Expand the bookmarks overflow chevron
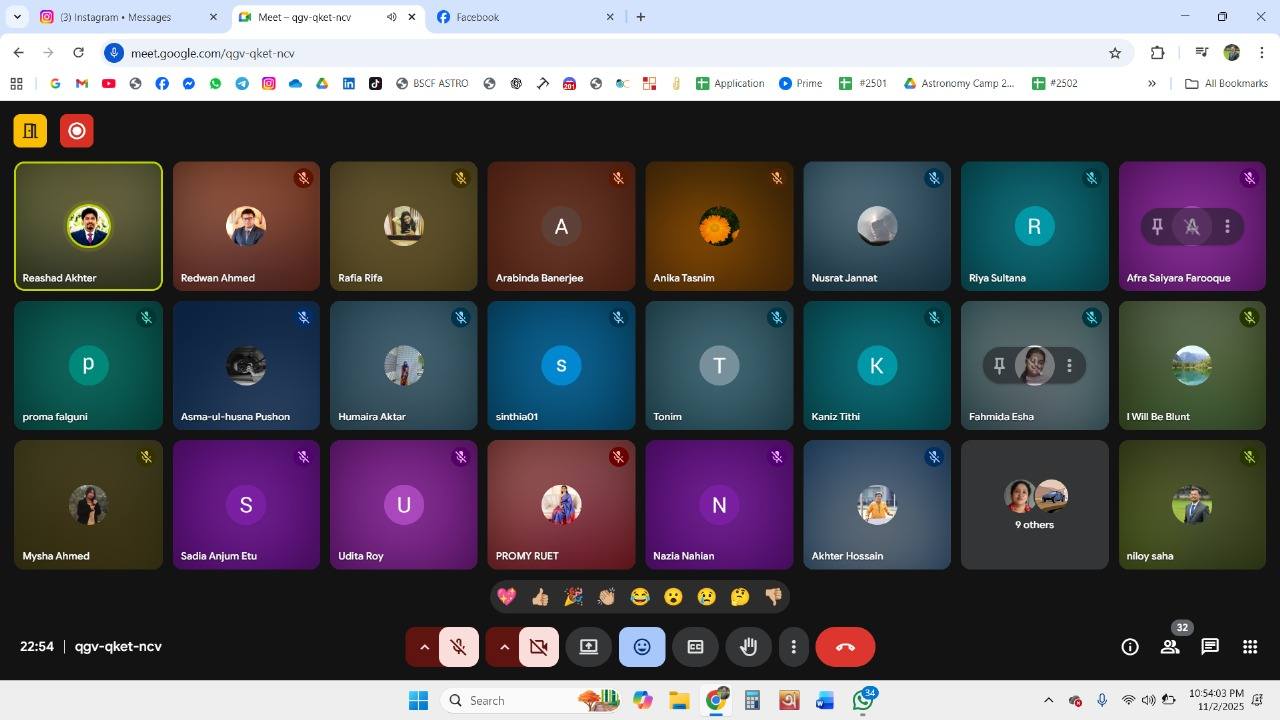The image size is (1280, 720). [x=1152, y=83]
